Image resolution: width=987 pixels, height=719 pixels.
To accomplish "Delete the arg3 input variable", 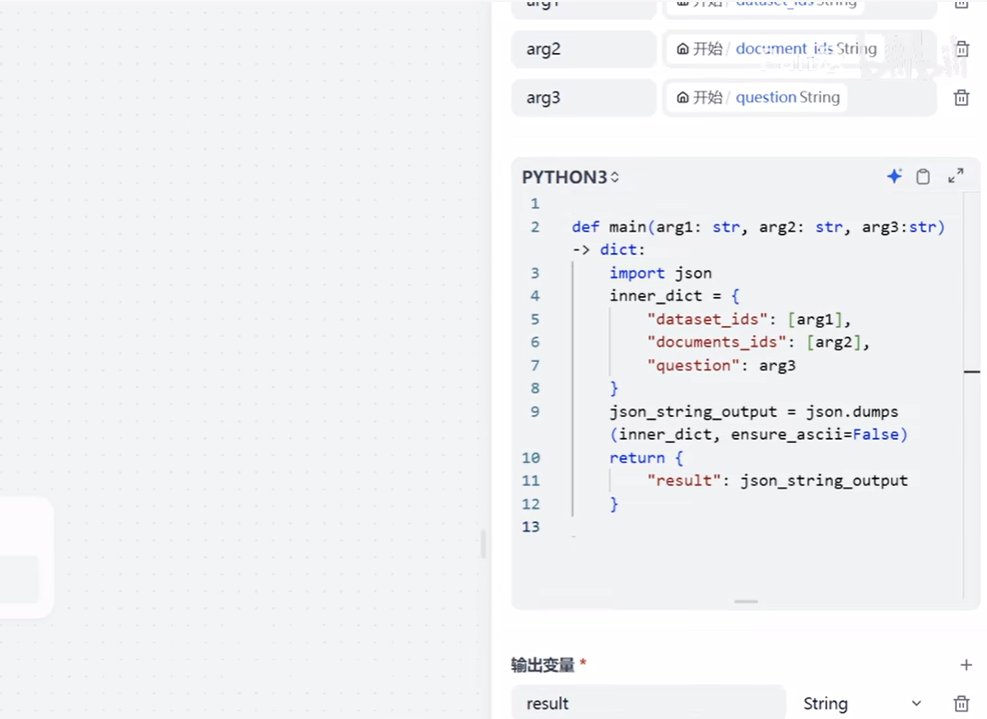I will (x=961, y=98).
